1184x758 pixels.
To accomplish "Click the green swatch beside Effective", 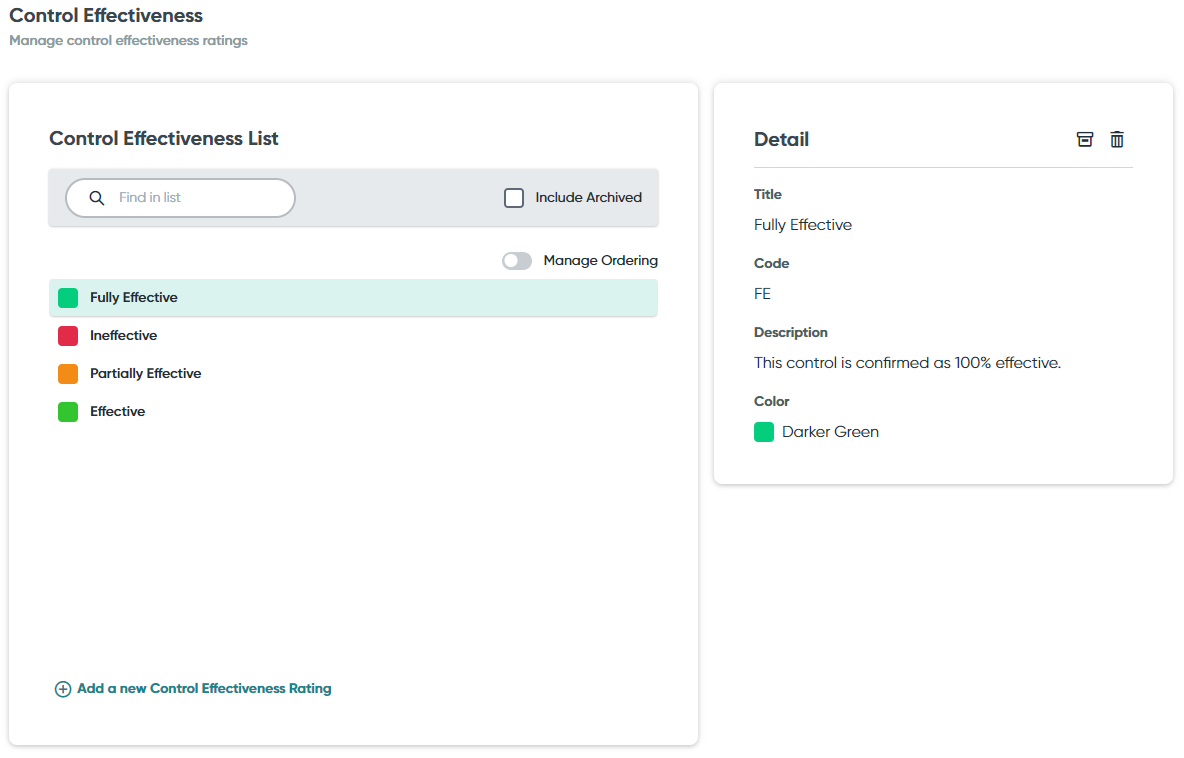I will pos(68,411).
